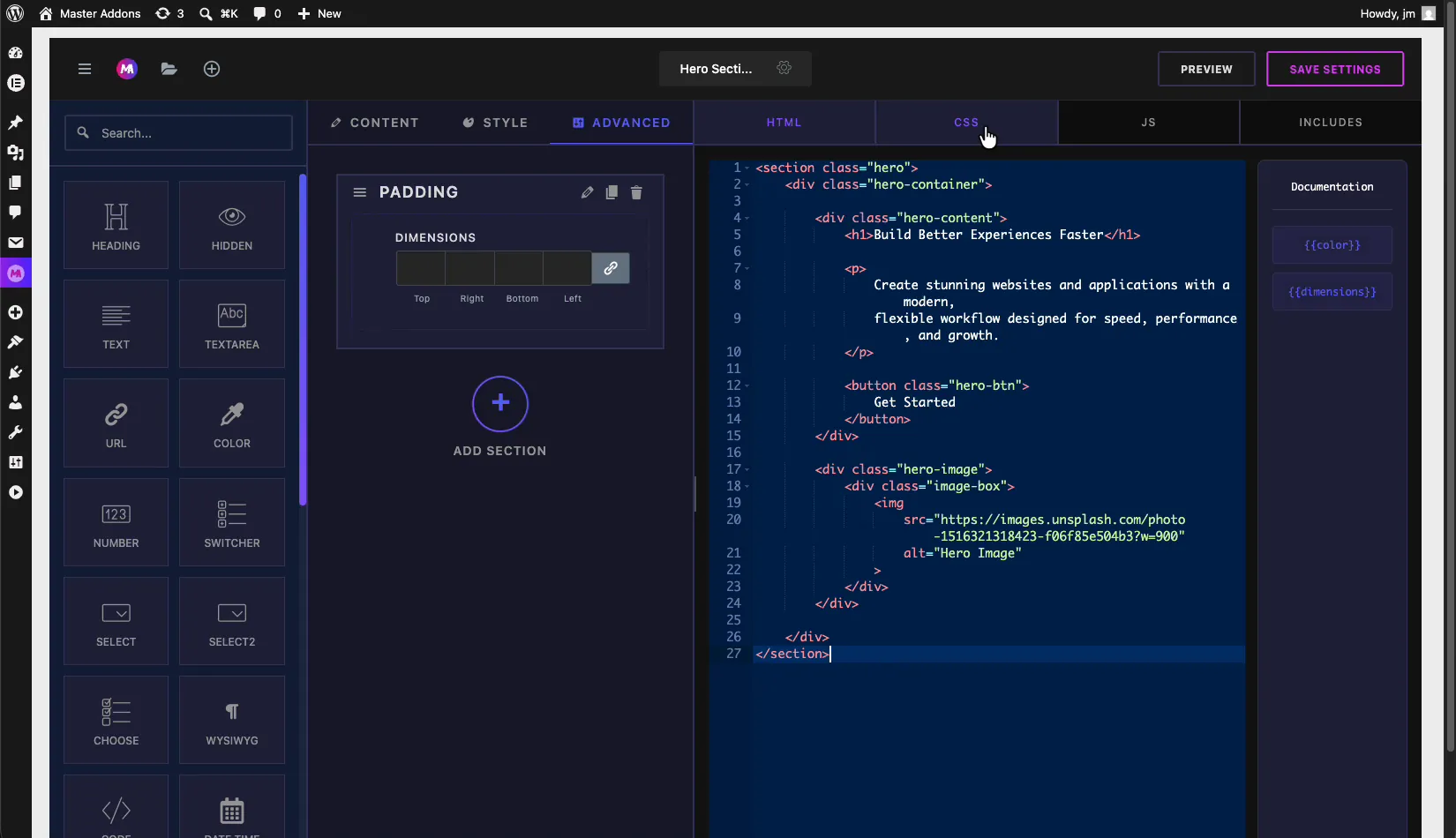
Task: Collapse code fold arrow on line 2
Action: coord(747,184)
